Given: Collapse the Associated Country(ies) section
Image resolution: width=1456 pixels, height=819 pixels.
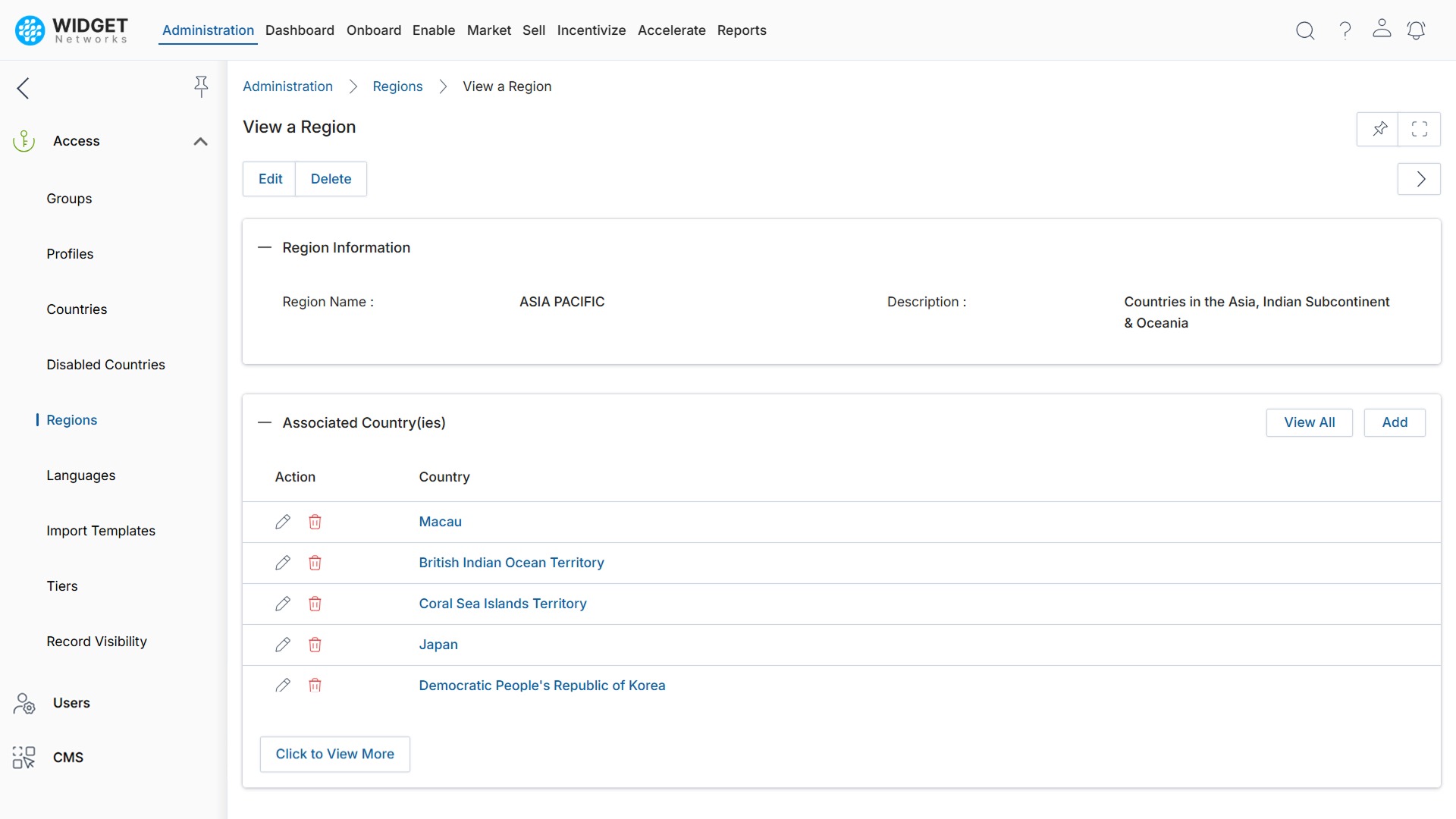Looking at the screenshot, I should (265, 423).
